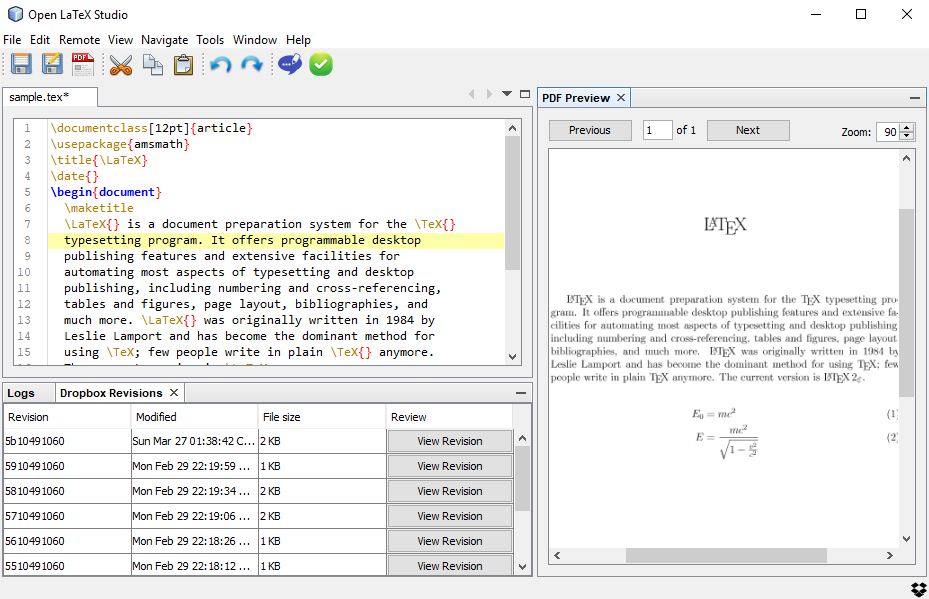Click the blue speech bubble comment icon
The height and width of the screenshot is (599, 929).
click(290, 64)
